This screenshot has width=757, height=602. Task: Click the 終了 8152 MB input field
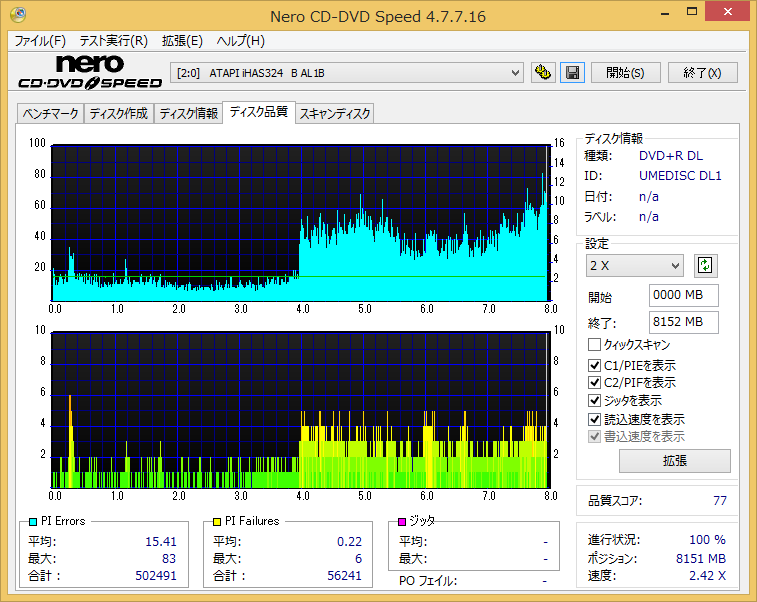pos(683,322)
